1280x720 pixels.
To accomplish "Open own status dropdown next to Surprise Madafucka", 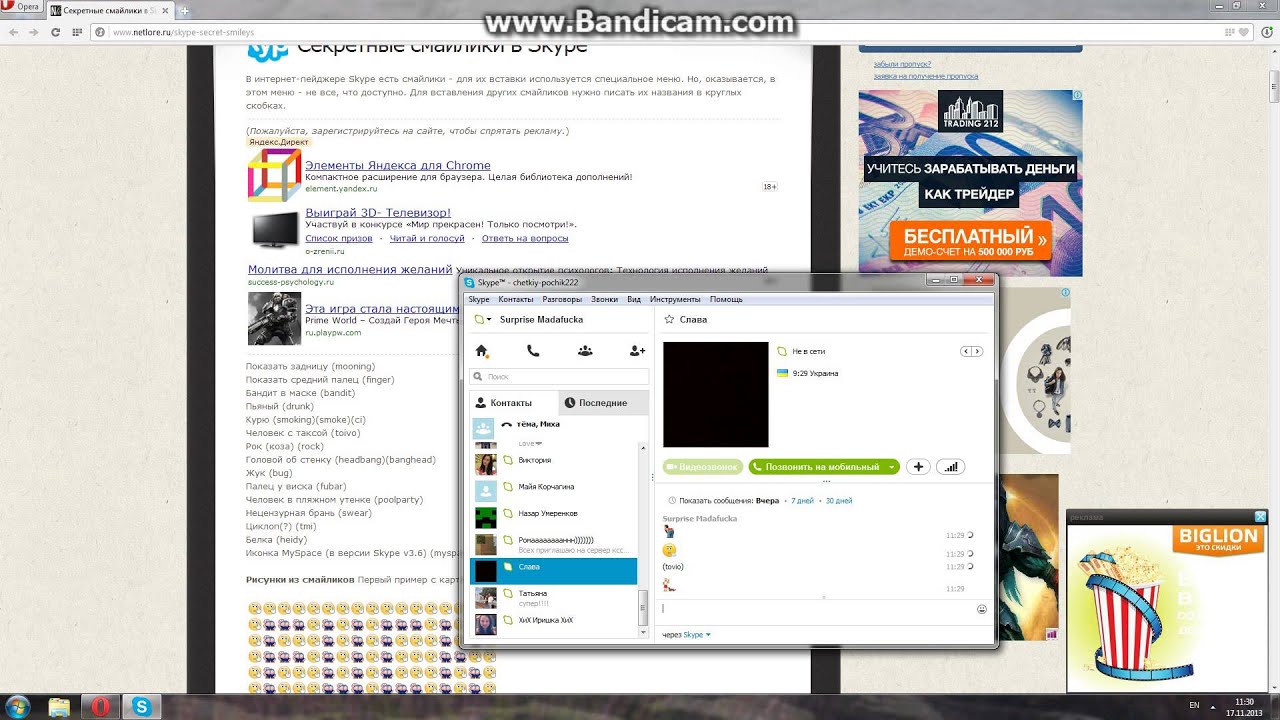I will pos(482,320).
